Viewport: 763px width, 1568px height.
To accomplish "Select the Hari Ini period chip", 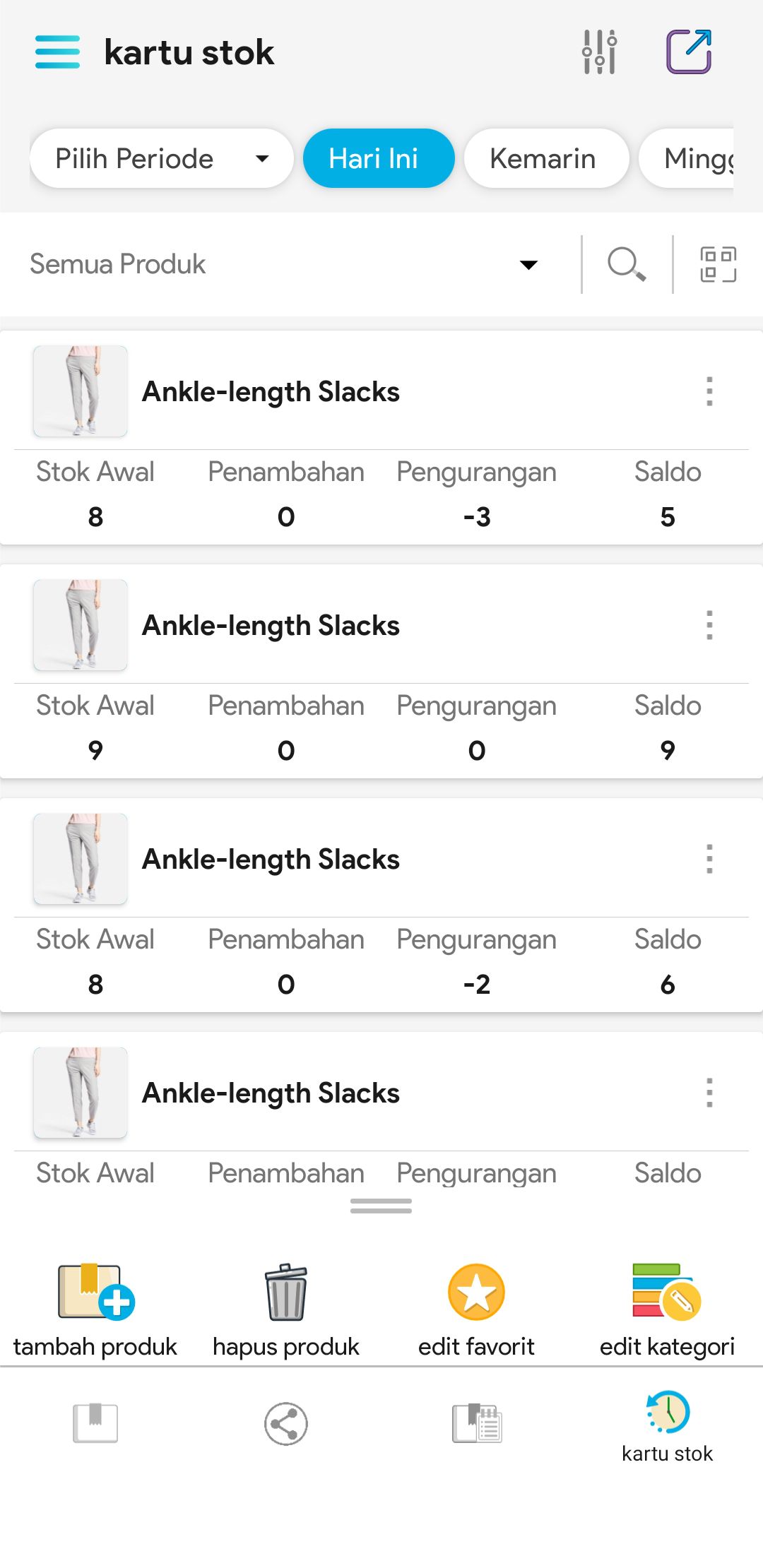I will pyautogui.click(x=379, y=159).
